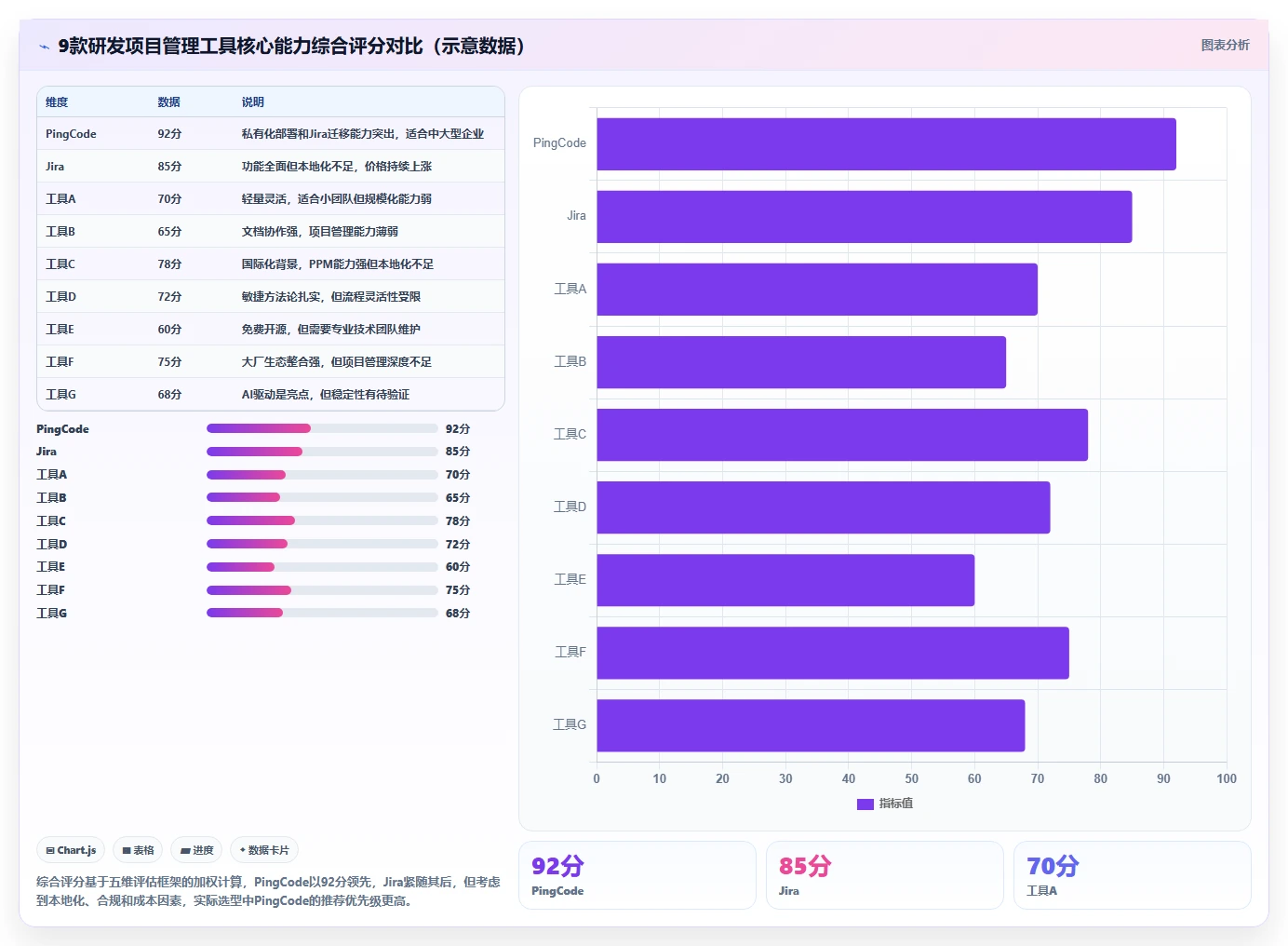Click the 工具G name cell in the table

[60, 395]
